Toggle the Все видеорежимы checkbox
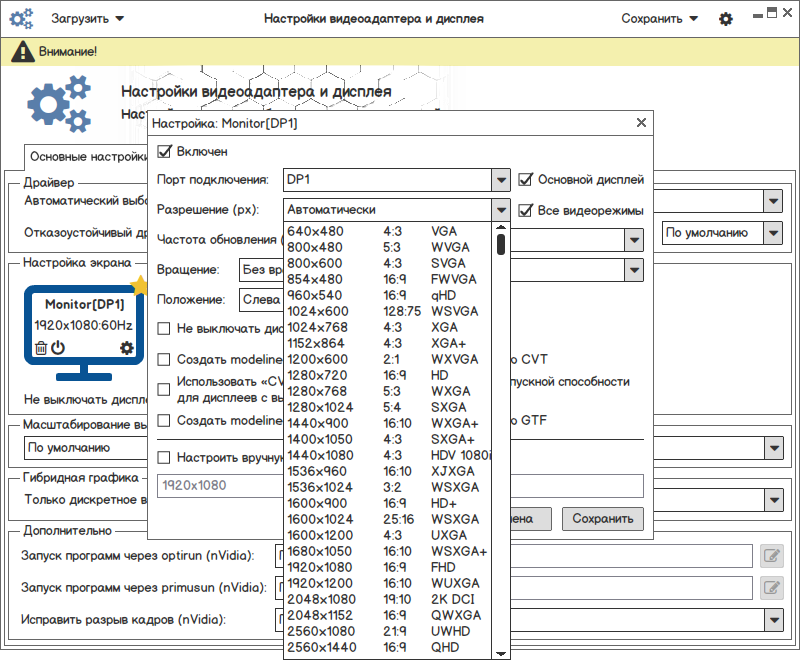Screen dimensions: 800x661 pos(527,210)
